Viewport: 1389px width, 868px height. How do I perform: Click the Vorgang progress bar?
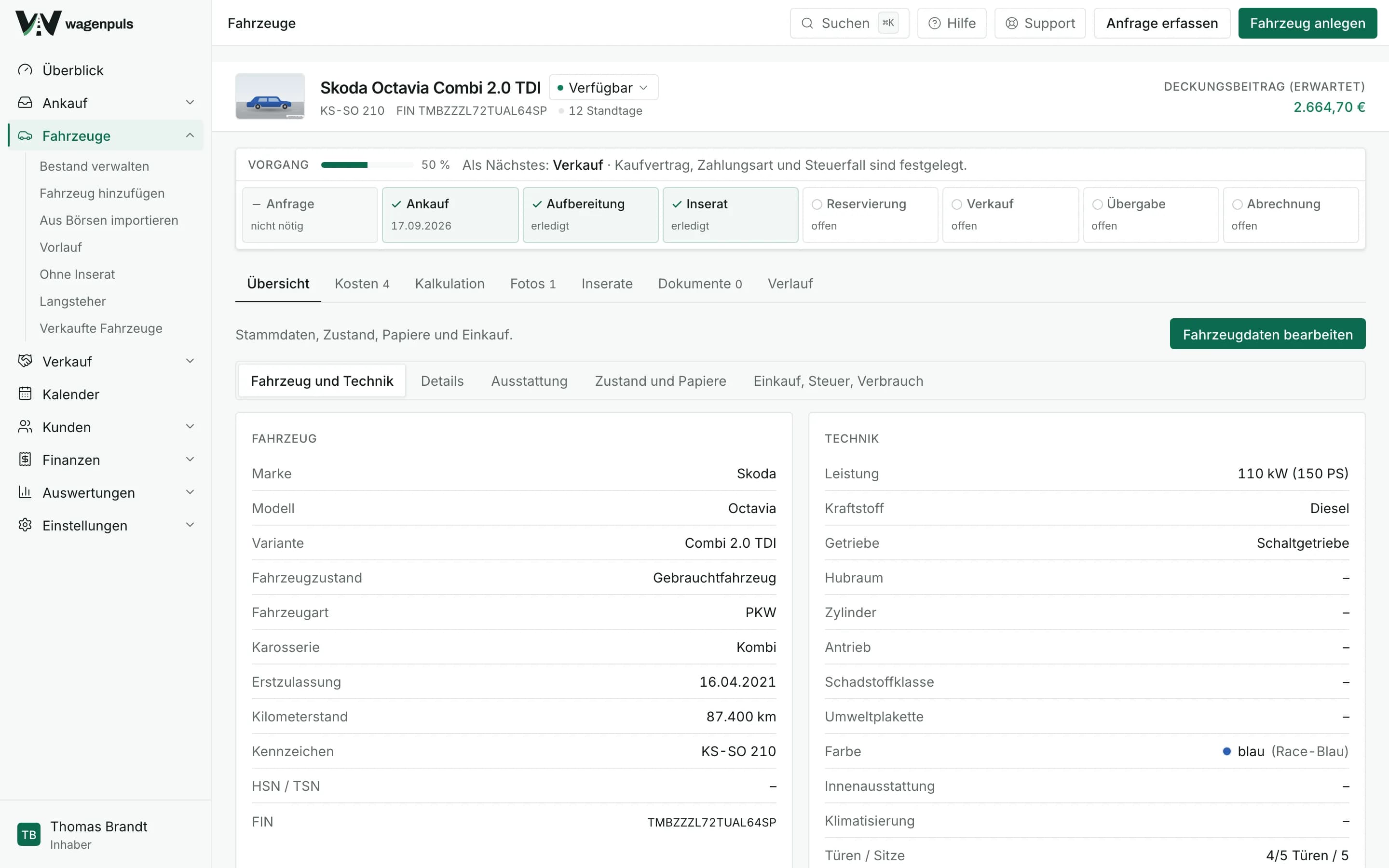(367, 165)
